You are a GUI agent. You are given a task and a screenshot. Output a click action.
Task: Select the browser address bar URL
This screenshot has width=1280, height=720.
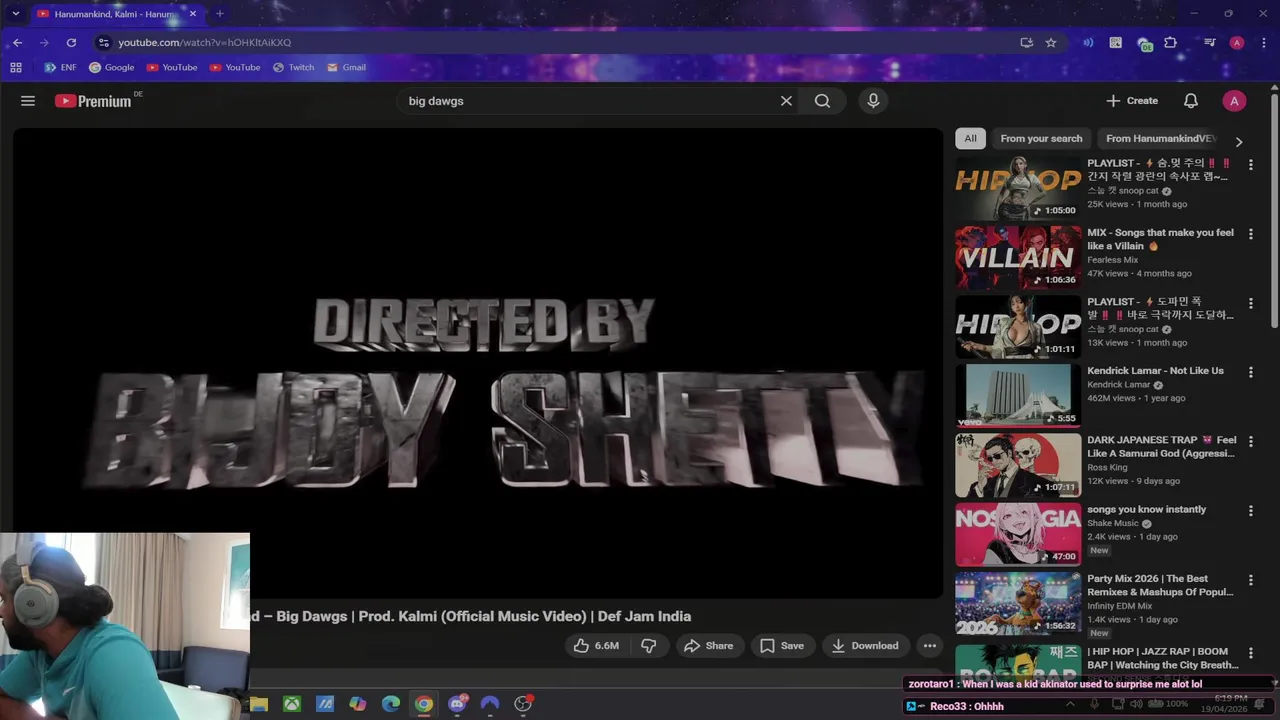pos(204,43)
